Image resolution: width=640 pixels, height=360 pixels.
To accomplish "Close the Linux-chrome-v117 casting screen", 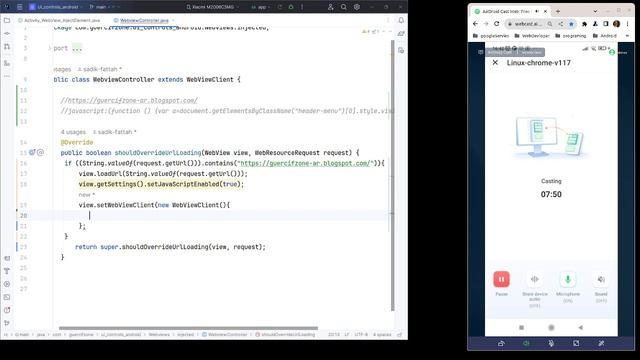I will [495, 62].
